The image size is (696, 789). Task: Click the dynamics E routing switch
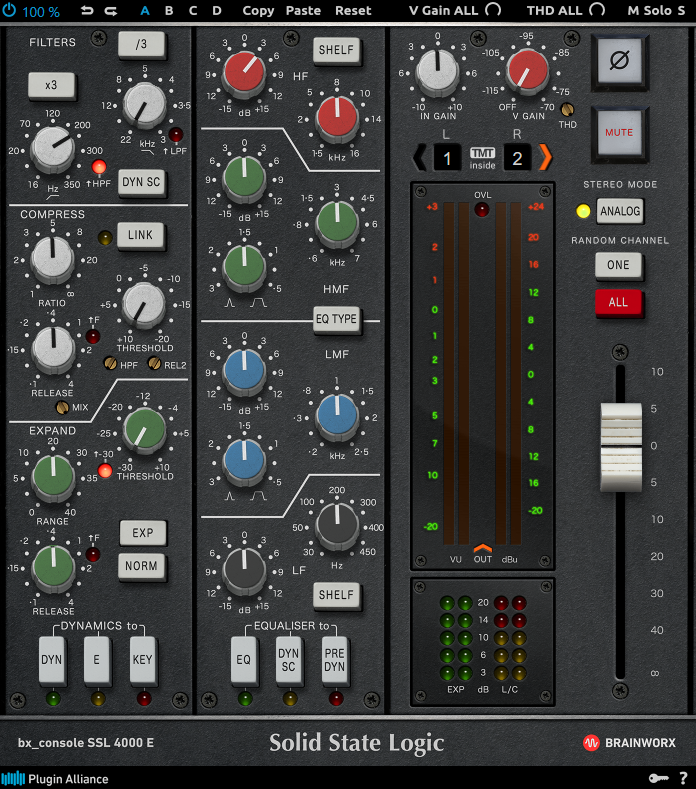[x=97, y=660]
